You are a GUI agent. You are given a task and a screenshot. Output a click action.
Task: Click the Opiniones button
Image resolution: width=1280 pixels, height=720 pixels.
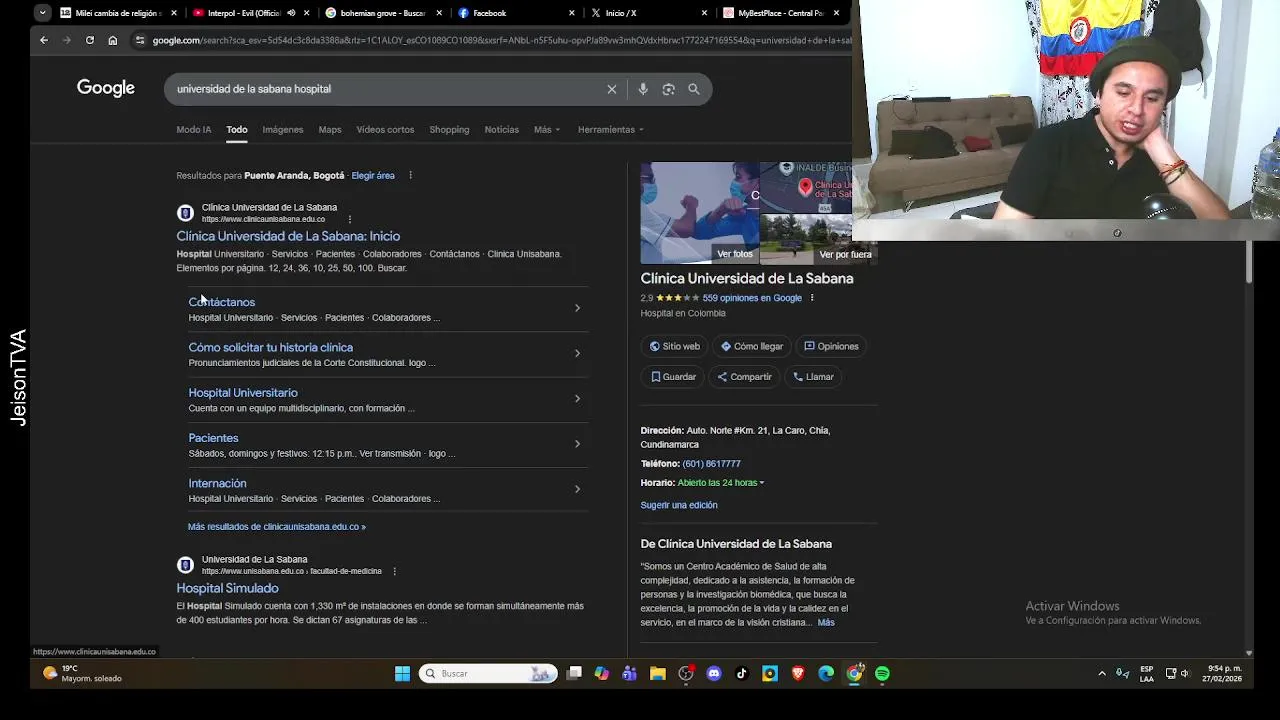coord(832,346)
